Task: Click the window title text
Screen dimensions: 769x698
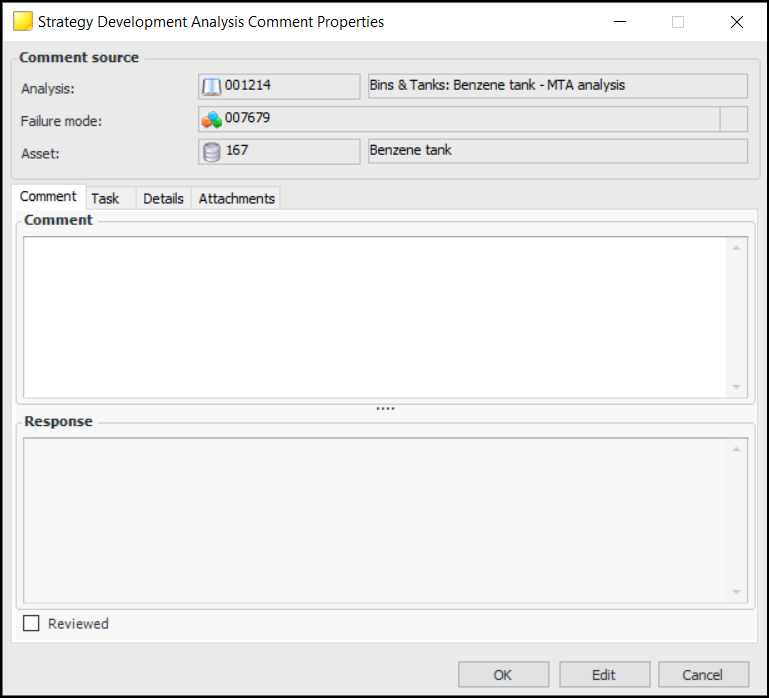Action: coord(211,22)
